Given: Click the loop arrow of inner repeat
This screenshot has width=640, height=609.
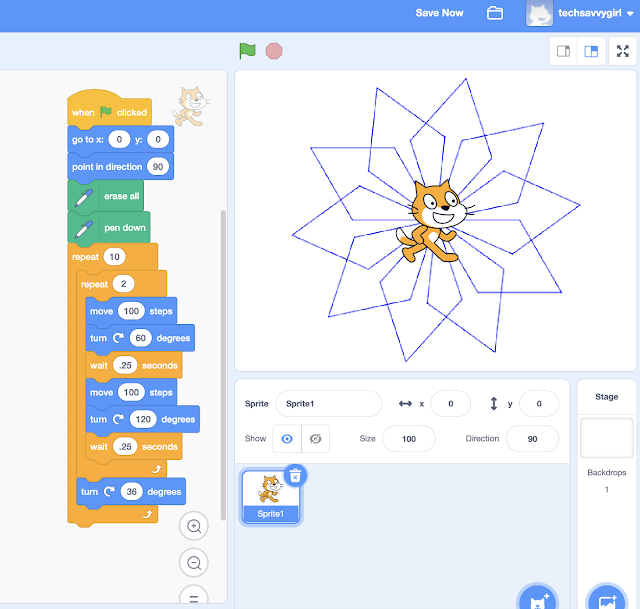Looking at the screenshot, I should click(156, 469).
